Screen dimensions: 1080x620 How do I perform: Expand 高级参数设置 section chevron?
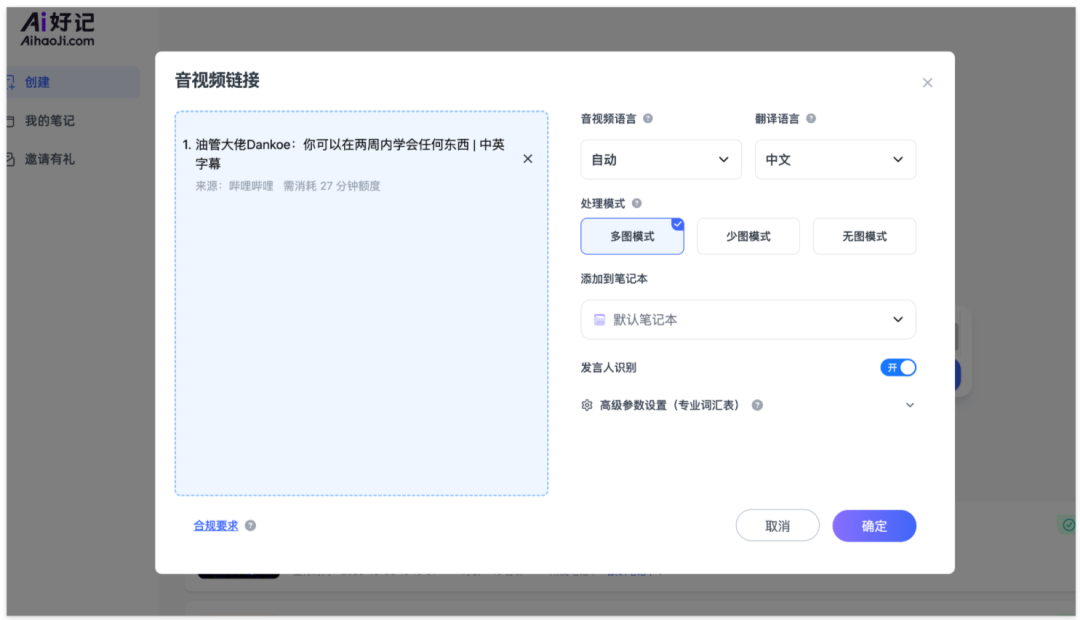[x=909, y=406]
